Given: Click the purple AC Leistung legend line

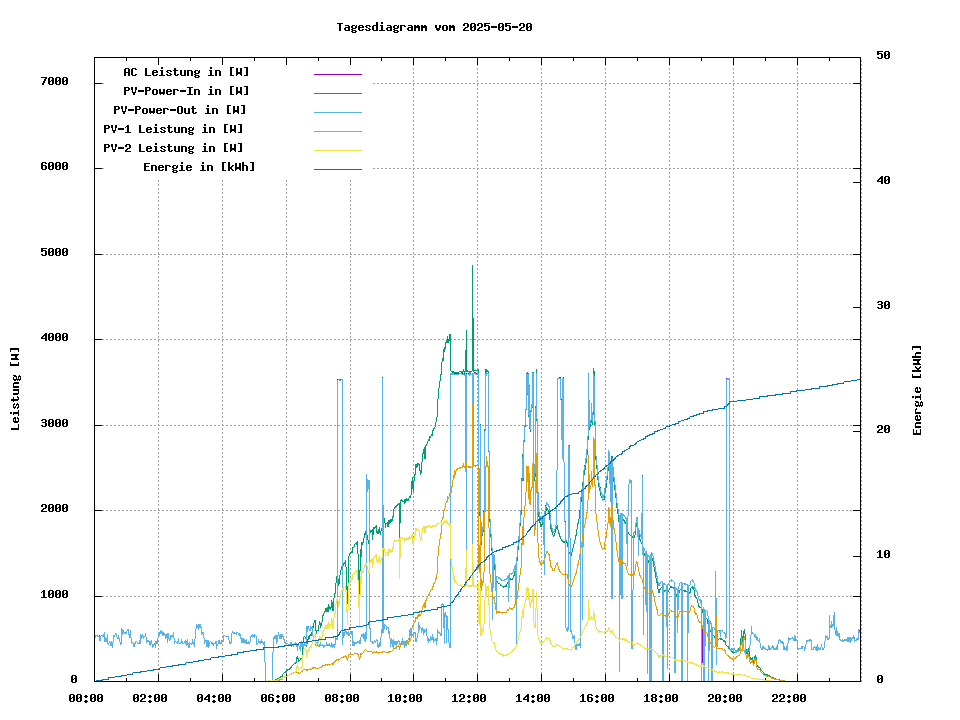Looking at the screenshot, I should point(337,74).
